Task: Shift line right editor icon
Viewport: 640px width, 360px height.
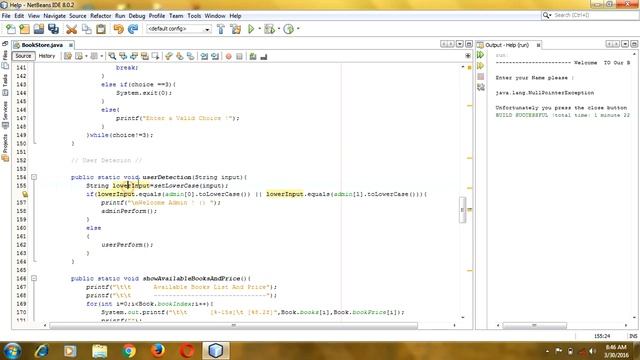Action: 215,56
